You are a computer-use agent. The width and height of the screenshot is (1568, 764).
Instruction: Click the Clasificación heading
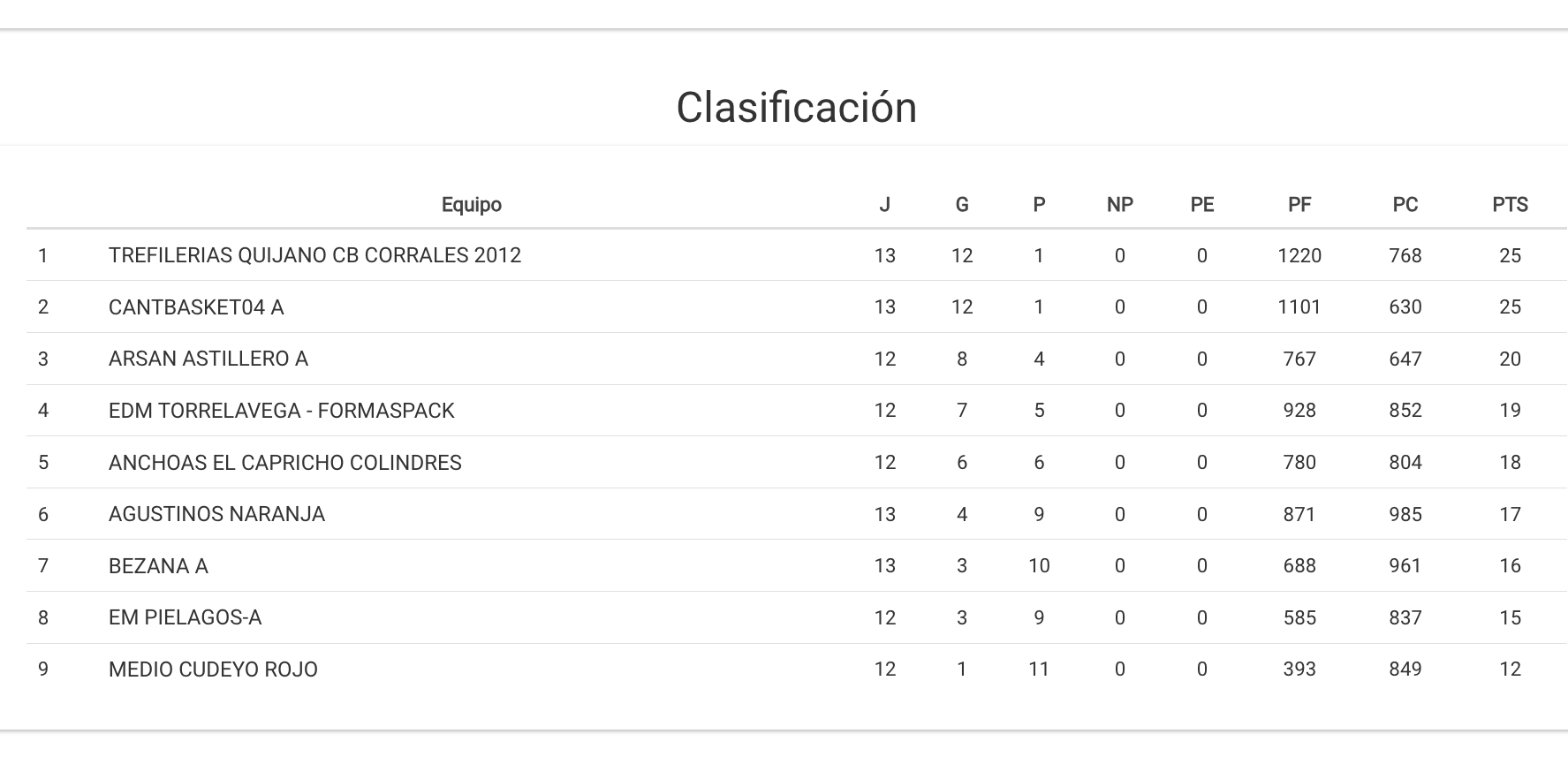tap(796, 108)
